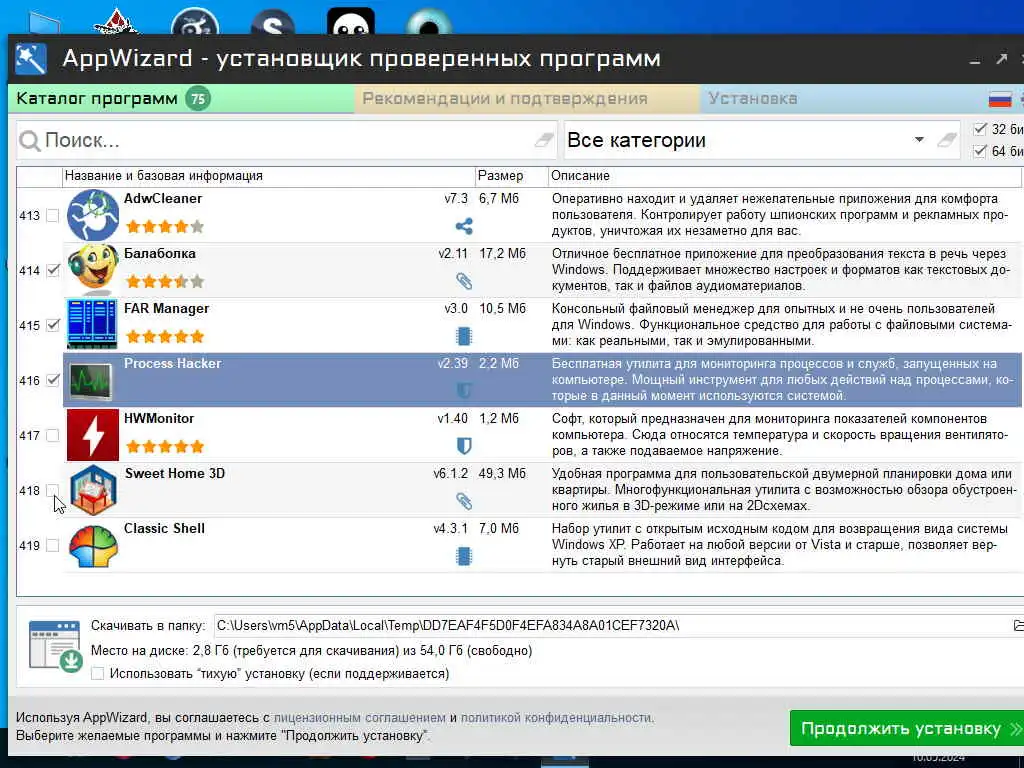
Task: Click the share icon in AdwCleaner row
Action: tap(464, 227)
